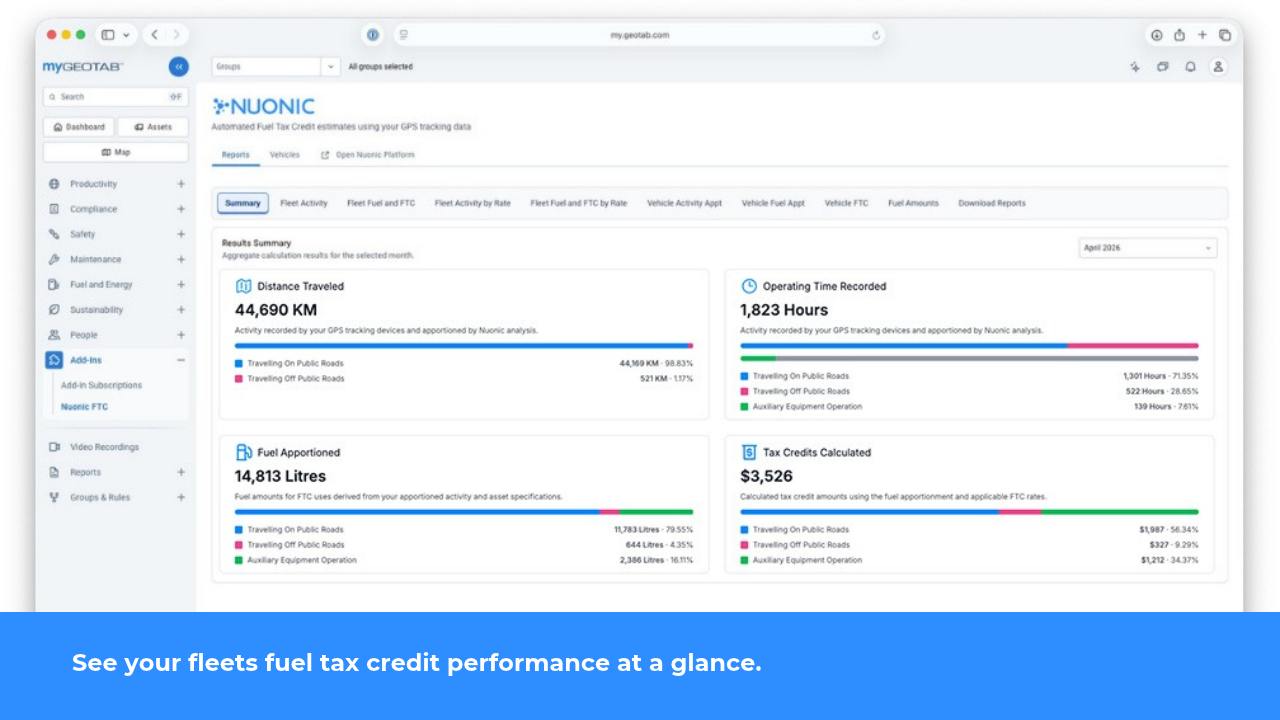Open the Fleet Fuel and FTC tab

381,203
